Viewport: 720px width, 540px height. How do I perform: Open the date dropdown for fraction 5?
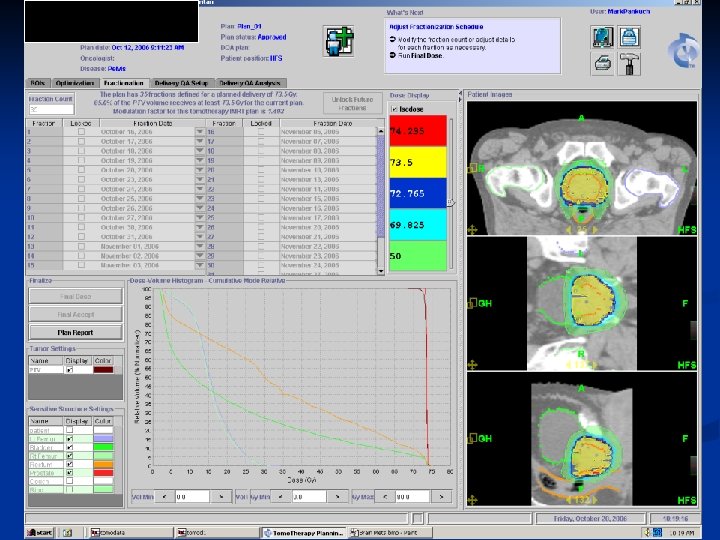point(200,170)
